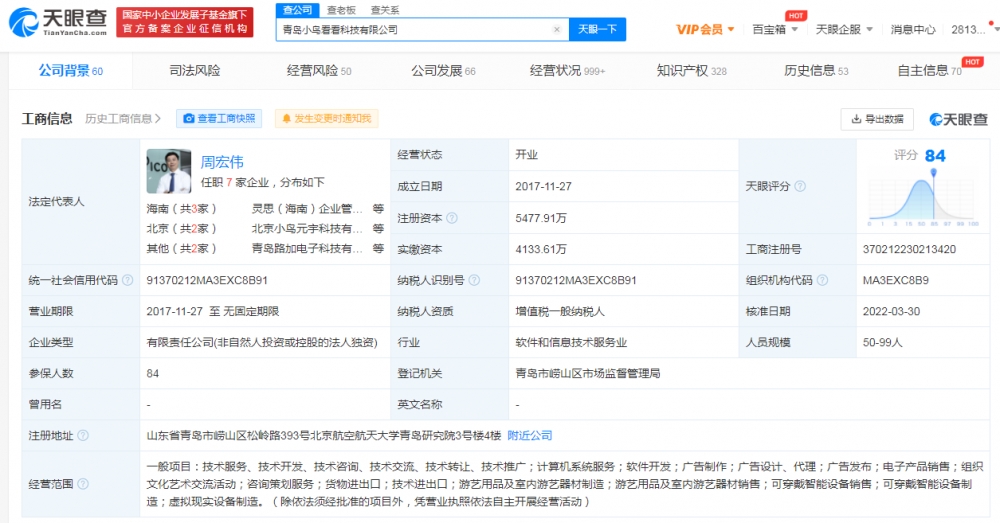The width and height of the screenshot is (1000, 523).
Task: Click registered capital value 5477.91万
Action: click(541, 218)
